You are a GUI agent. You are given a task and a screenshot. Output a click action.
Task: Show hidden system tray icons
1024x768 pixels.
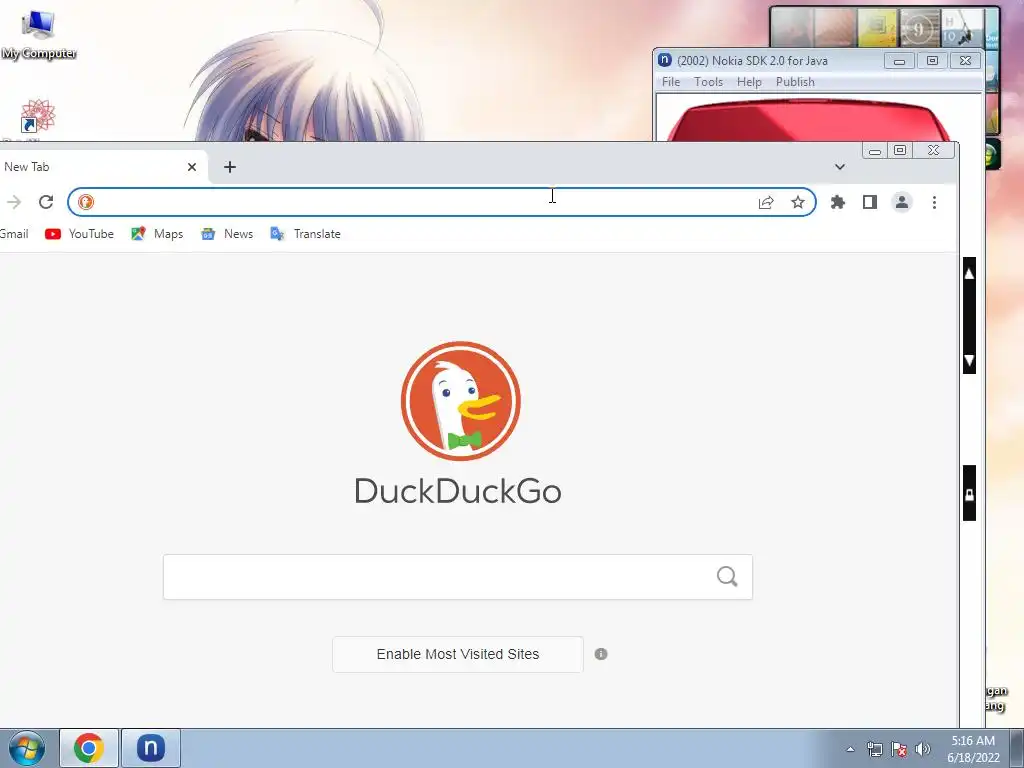click(x=850, y=750)
